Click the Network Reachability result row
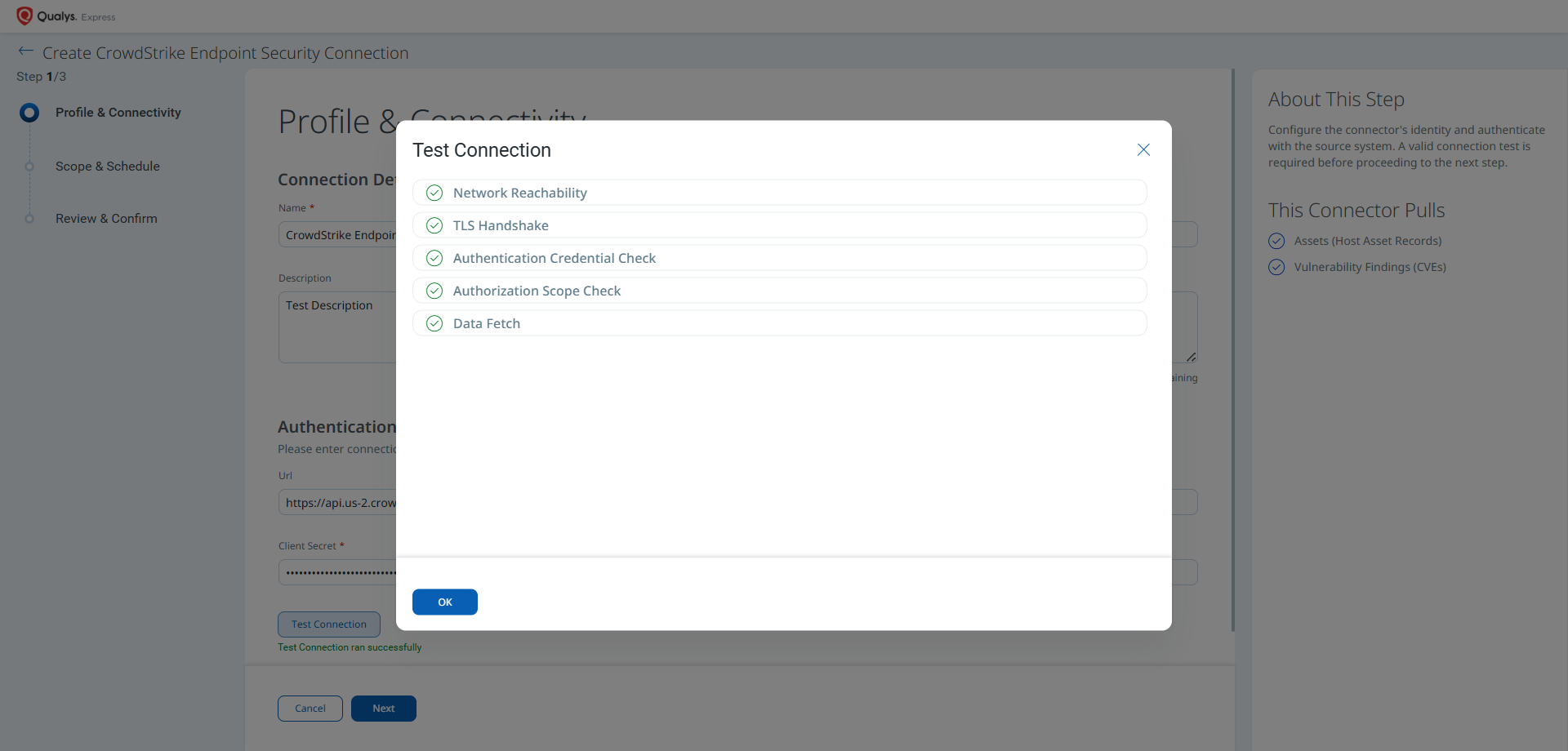Screen dimensions: 1568x751 click(780, 193)
